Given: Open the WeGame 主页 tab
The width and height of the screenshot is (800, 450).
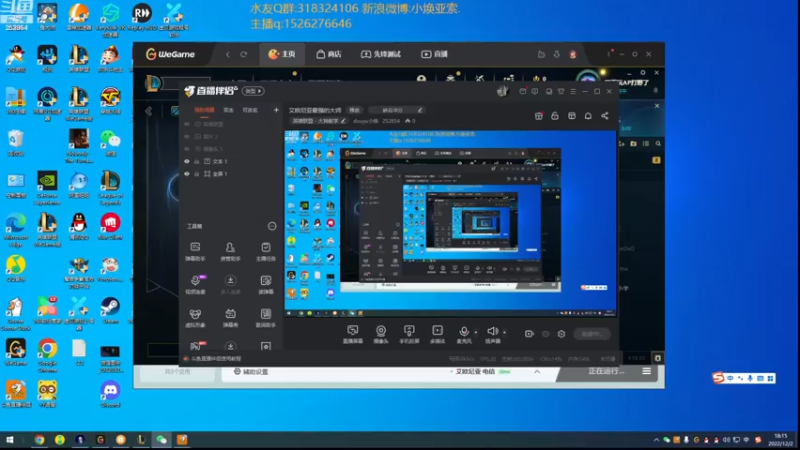Looking at the screenshot, I should tap(282, 54).
